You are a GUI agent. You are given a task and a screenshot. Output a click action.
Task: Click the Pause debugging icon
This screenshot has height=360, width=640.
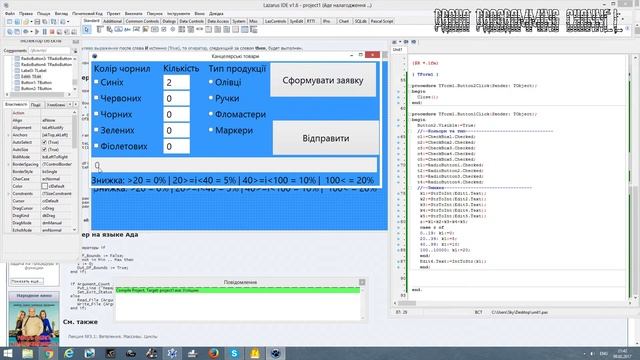[44, 31]
